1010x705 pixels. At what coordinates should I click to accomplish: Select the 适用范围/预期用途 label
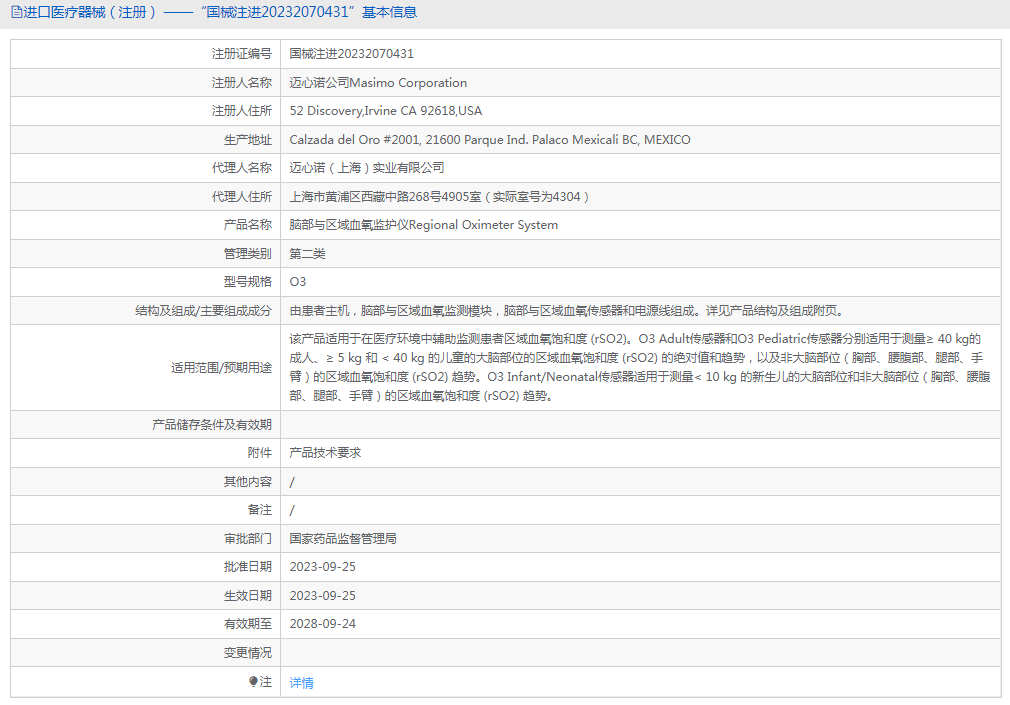click(x=222, y=368)
